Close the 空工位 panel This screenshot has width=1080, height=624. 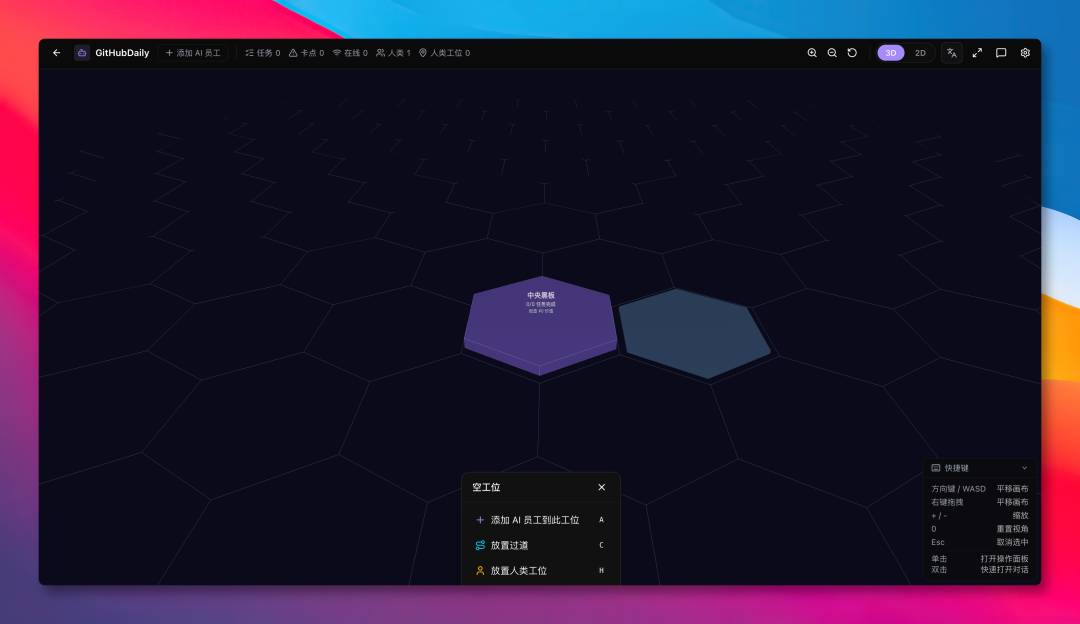[x=601, y=487]
